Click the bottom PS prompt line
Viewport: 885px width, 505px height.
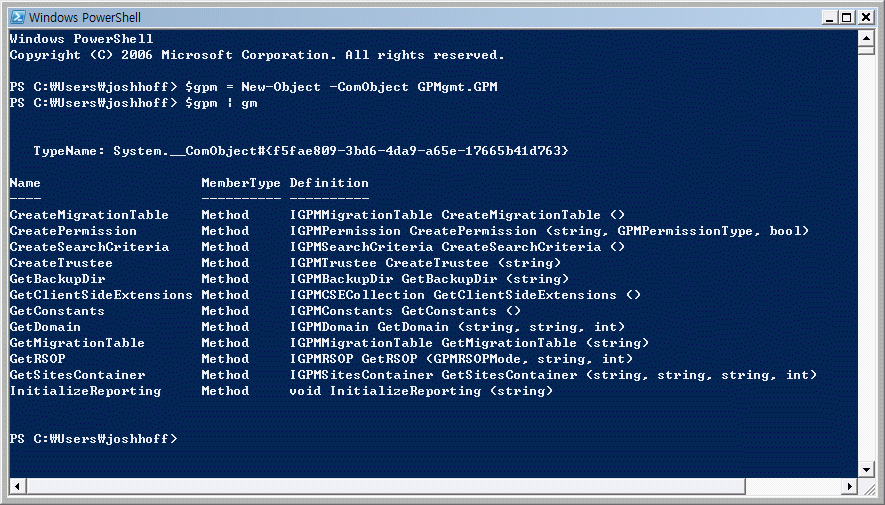94,438
